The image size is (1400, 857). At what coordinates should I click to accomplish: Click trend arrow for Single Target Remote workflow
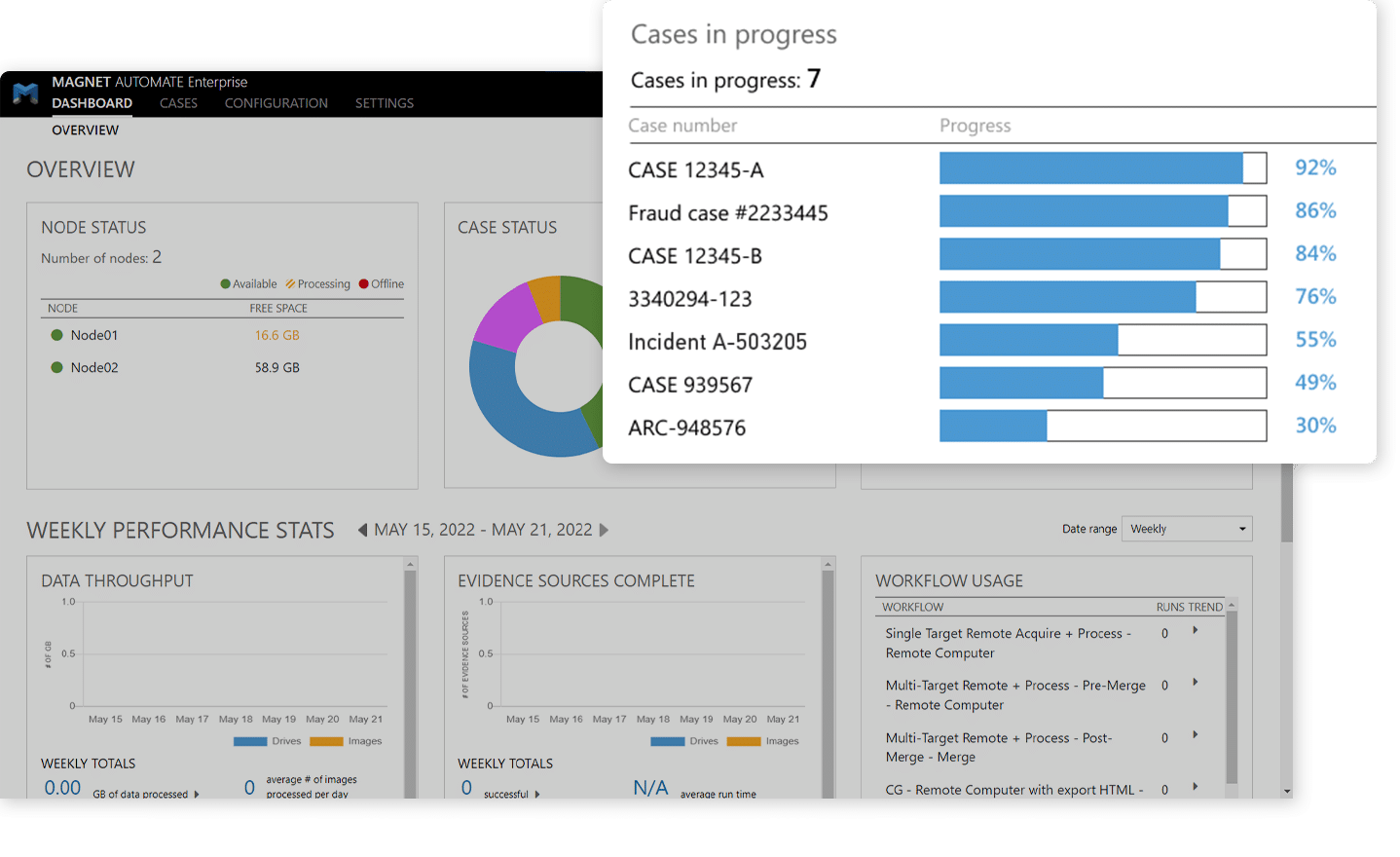click(1195, 631)
